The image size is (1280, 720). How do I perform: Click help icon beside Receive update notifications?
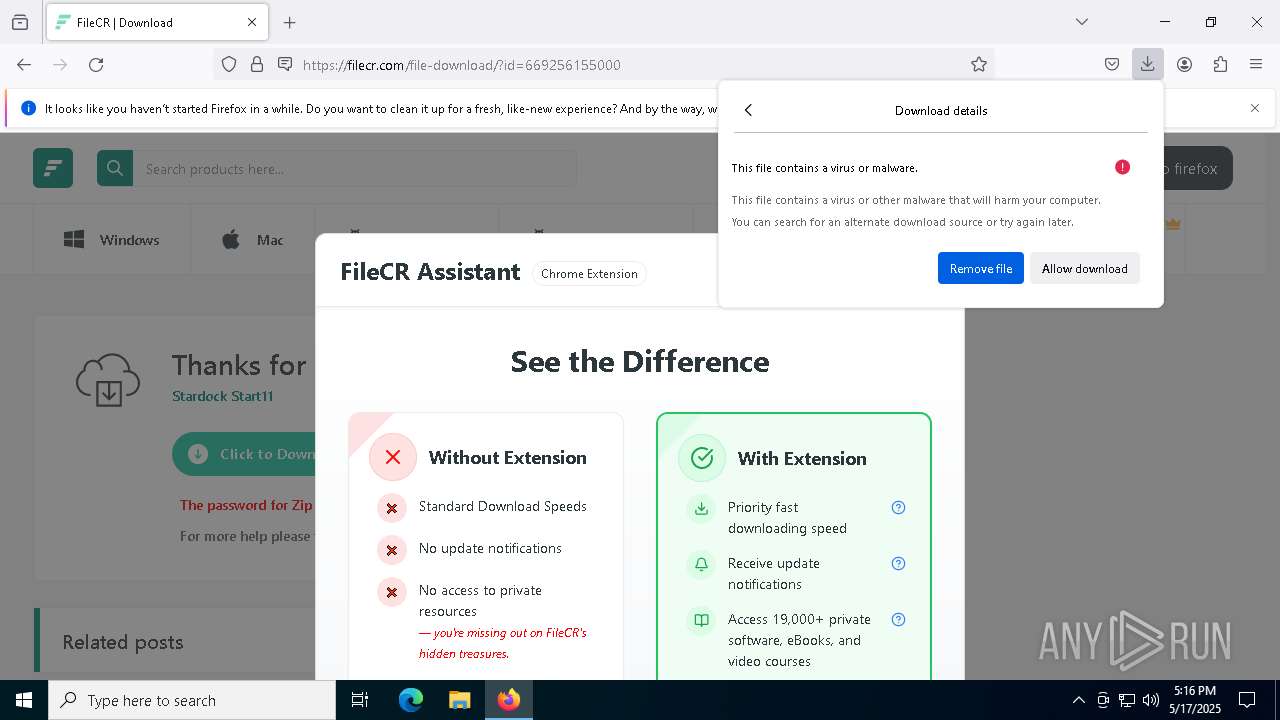898,563
